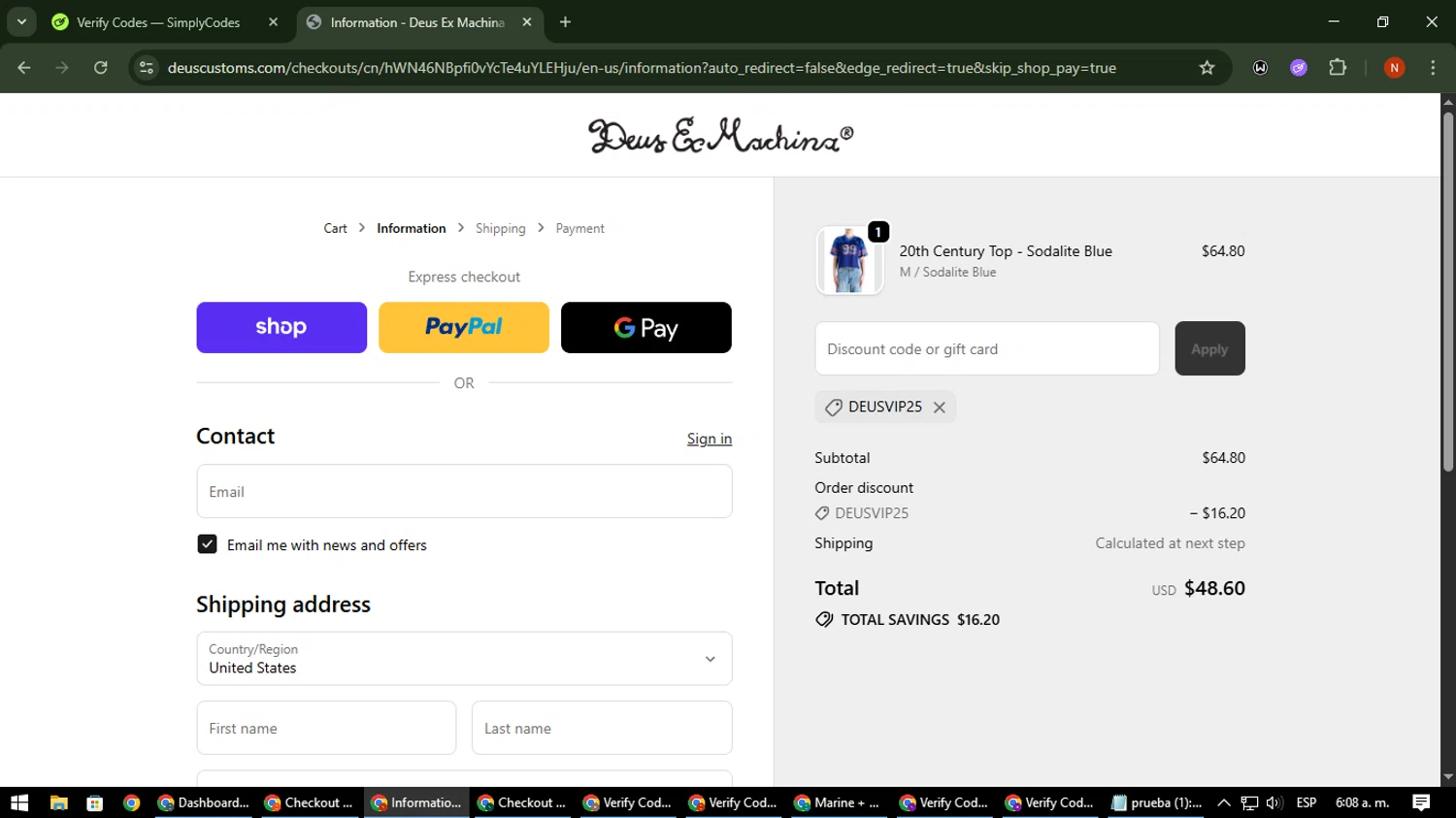Focus the Last name field

(602, 728)
